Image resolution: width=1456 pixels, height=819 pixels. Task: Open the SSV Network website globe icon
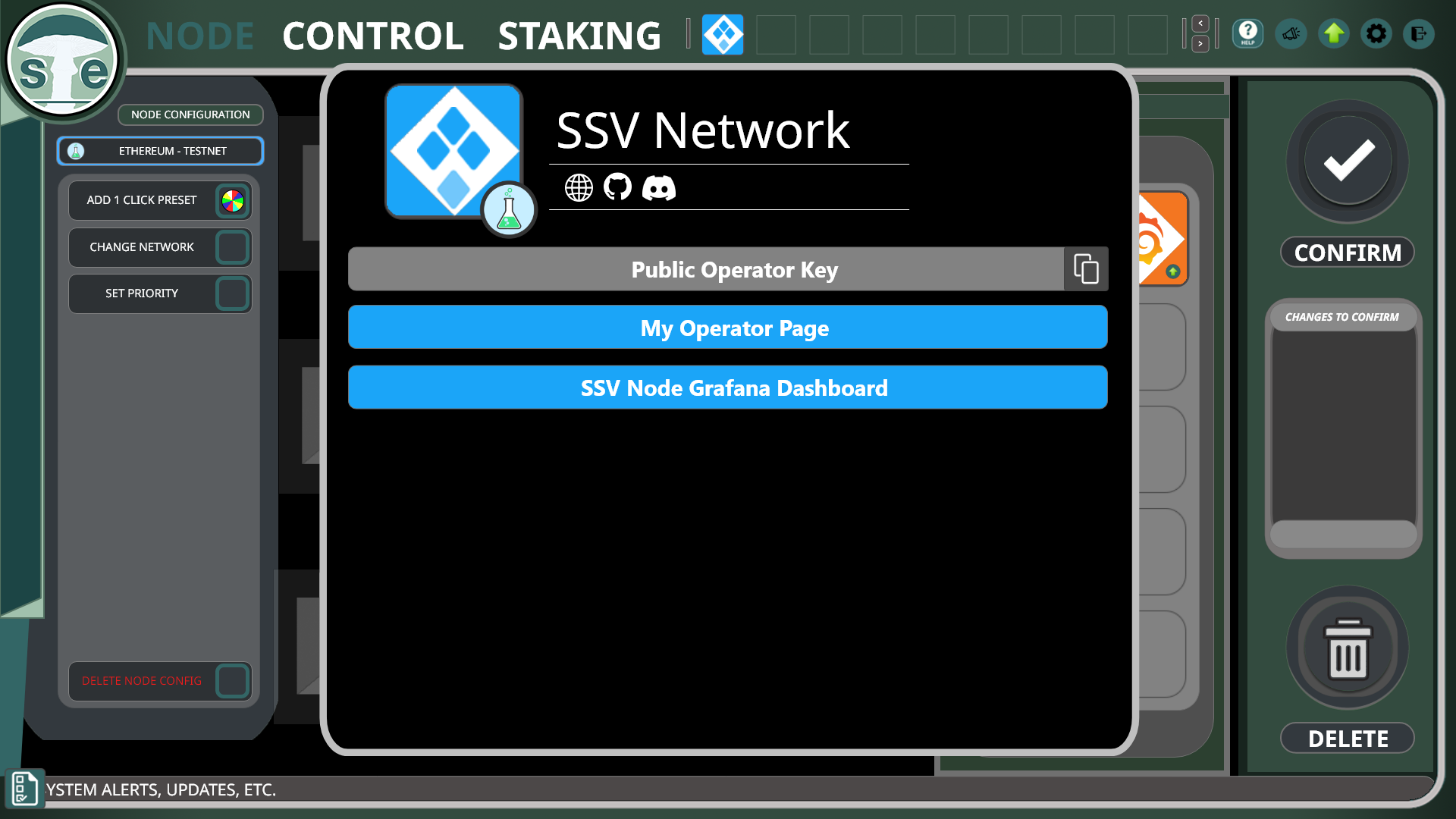(x=579, y=187)
